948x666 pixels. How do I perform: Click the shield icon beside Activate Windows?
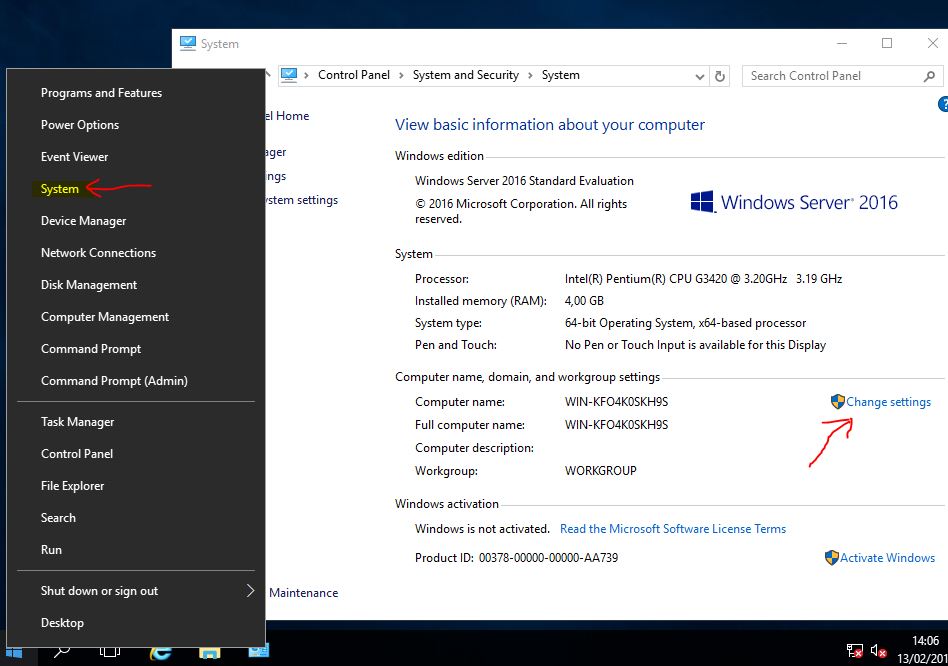tap(831, 557)
